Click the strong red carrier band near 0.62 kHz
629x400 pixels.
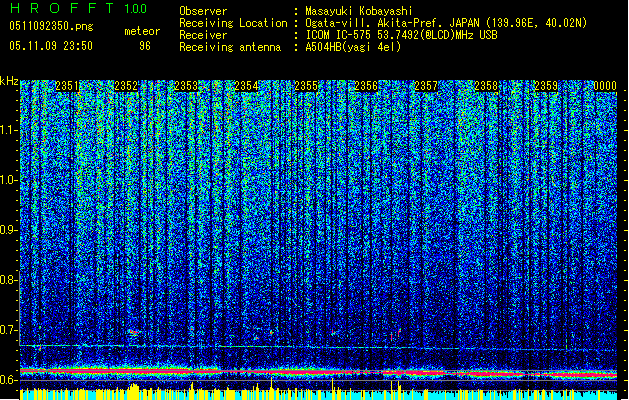319,373
